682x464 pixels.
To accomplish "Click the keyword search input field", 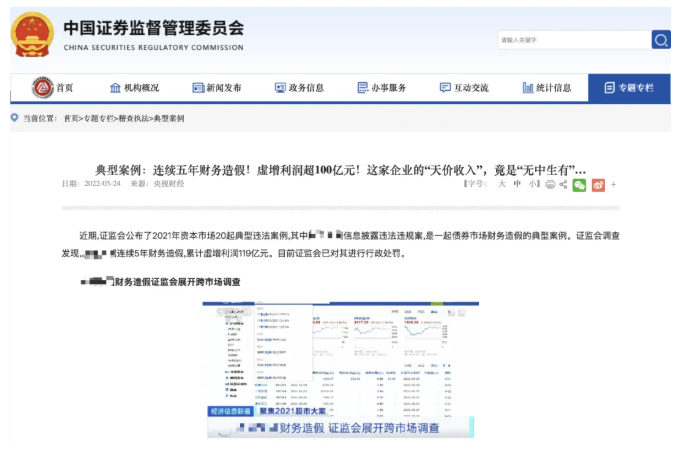I will coord(573,39).
